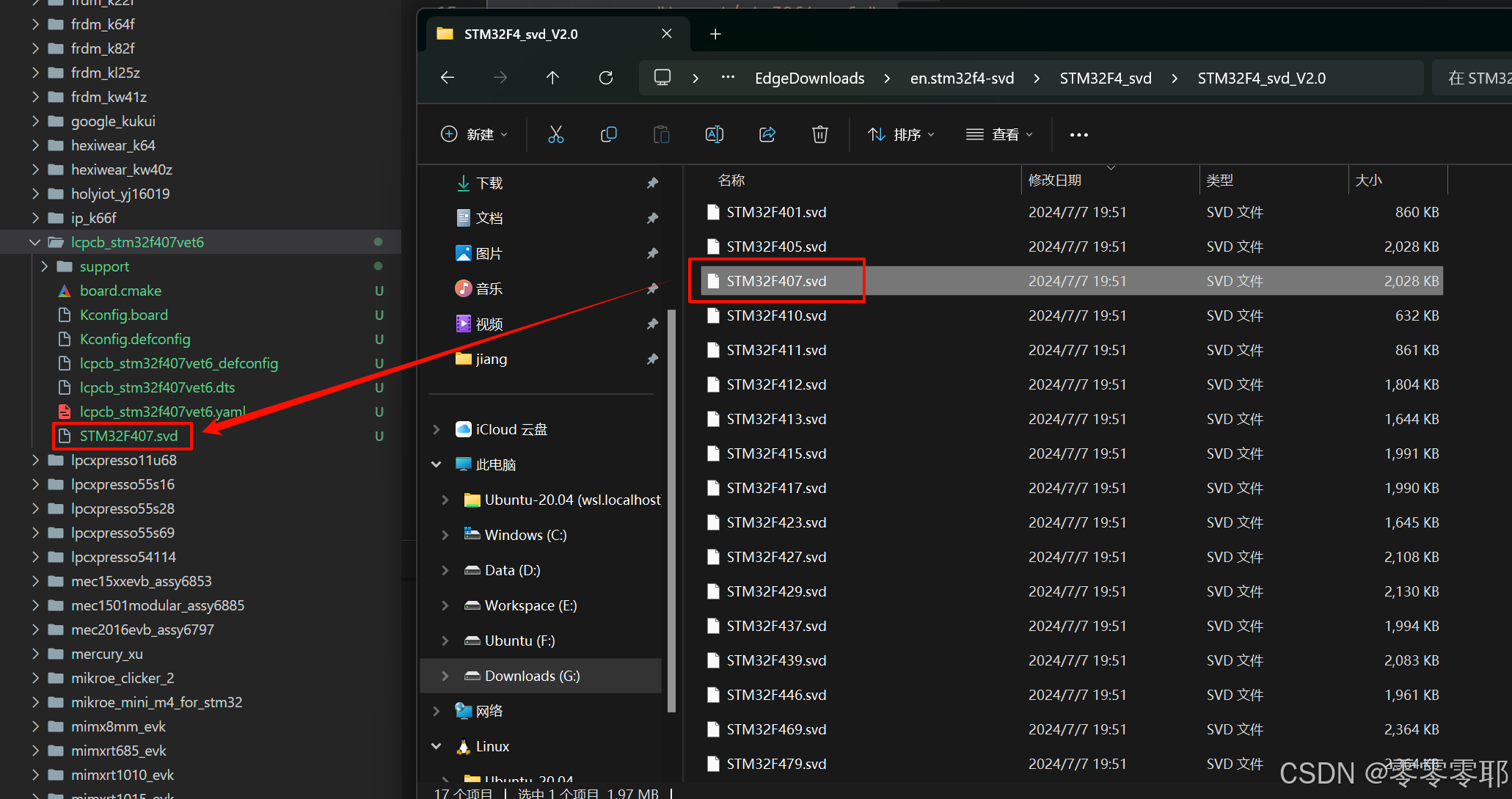Click the Delete trash icon
This screenshot has height=799, width=1512.
819,134
